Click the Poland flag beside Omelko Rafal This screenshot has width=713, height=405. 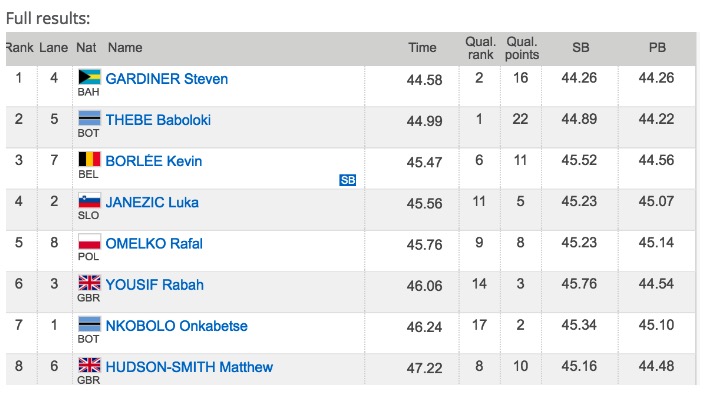pyautogui.click(x=89, y=242)
